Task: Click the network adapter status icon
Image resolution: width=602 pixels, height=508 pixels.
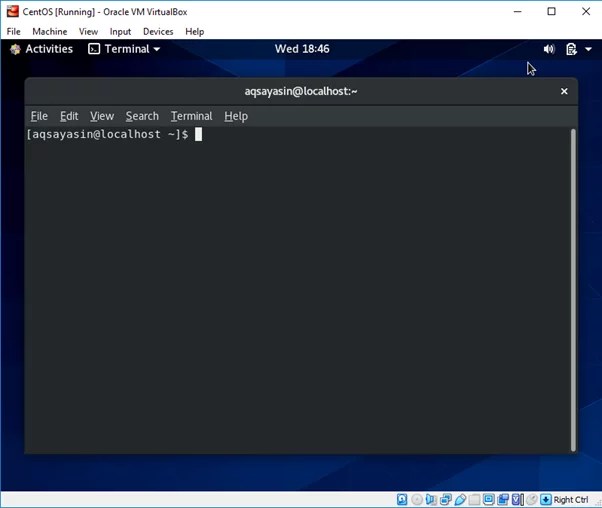Action: point(446,499)
